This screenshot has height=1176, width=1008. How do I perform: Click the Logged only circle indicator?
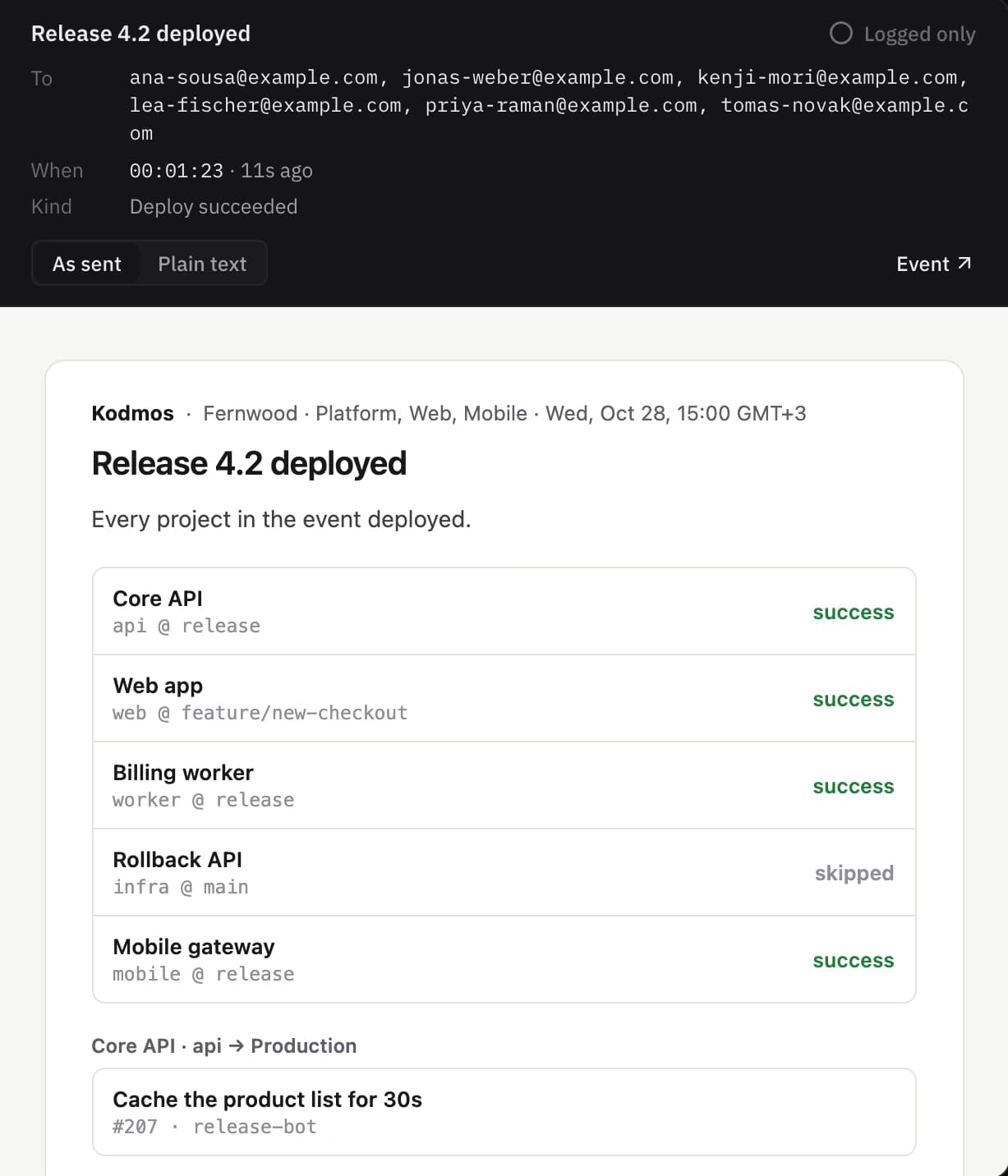pos(840,34)
